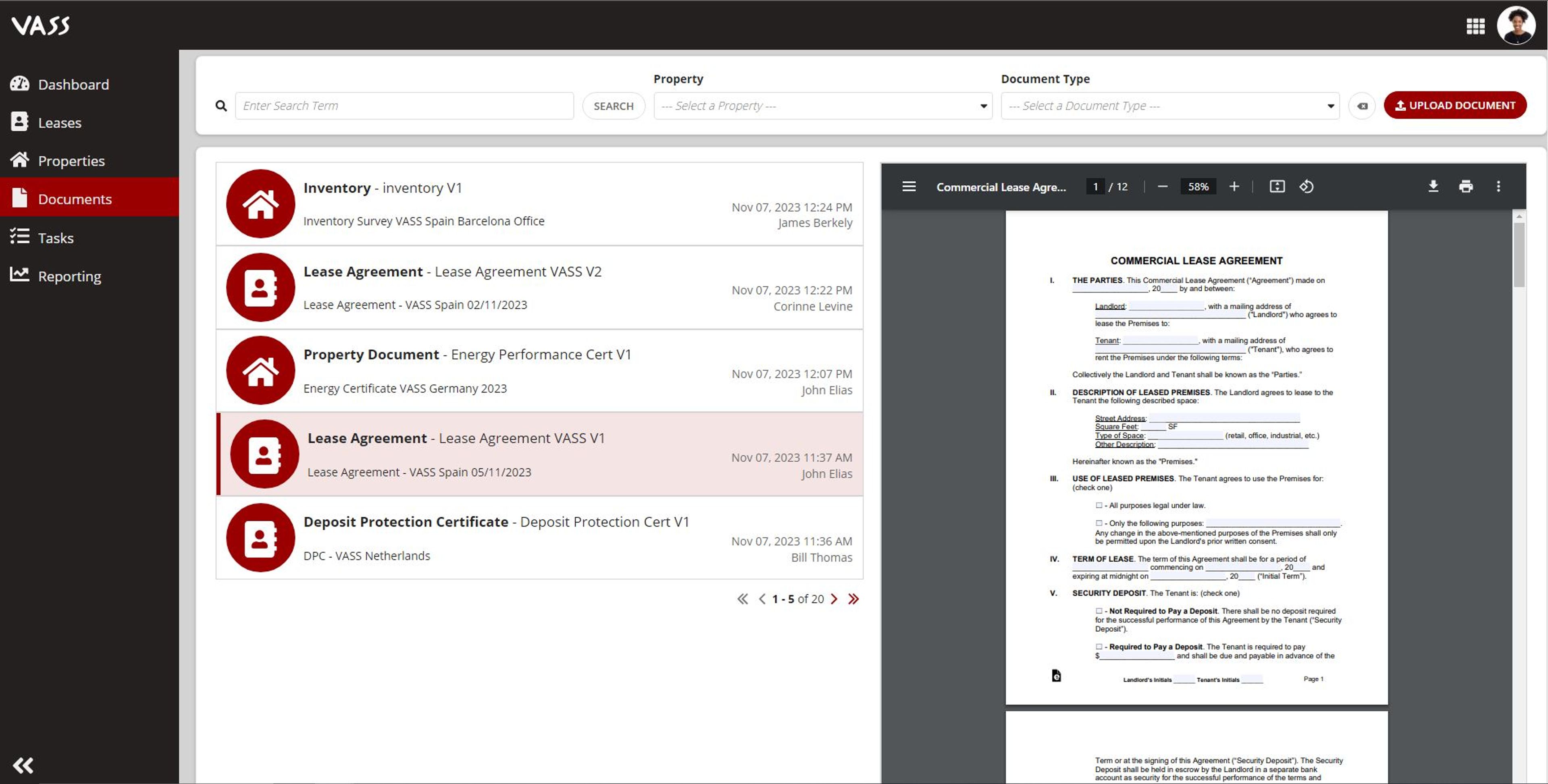The height and width of the screenshot is (784, 1548).
Task: Check 'All purposes legal under law' box
Action: 1099,505
